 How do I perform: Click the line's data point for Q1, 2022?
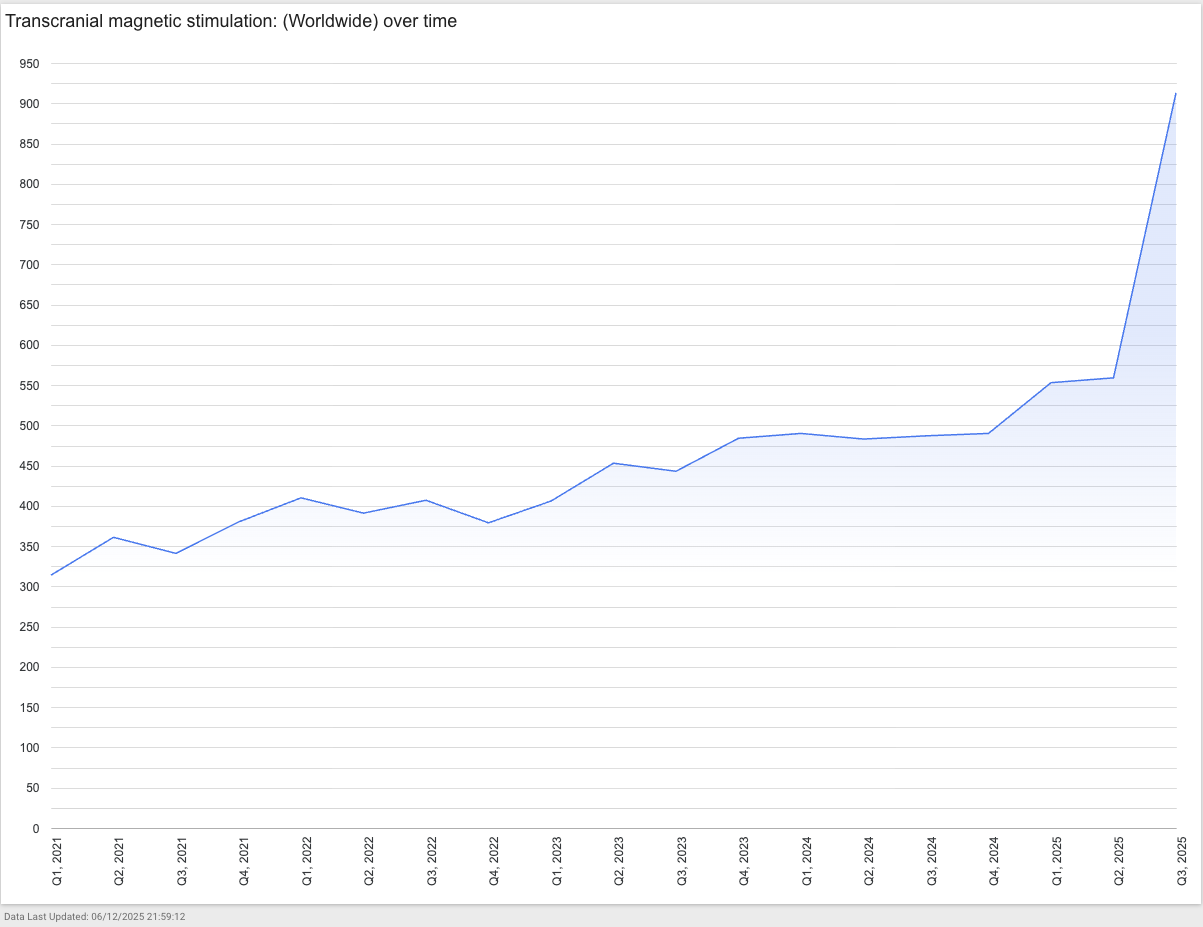tap(301, 498)
